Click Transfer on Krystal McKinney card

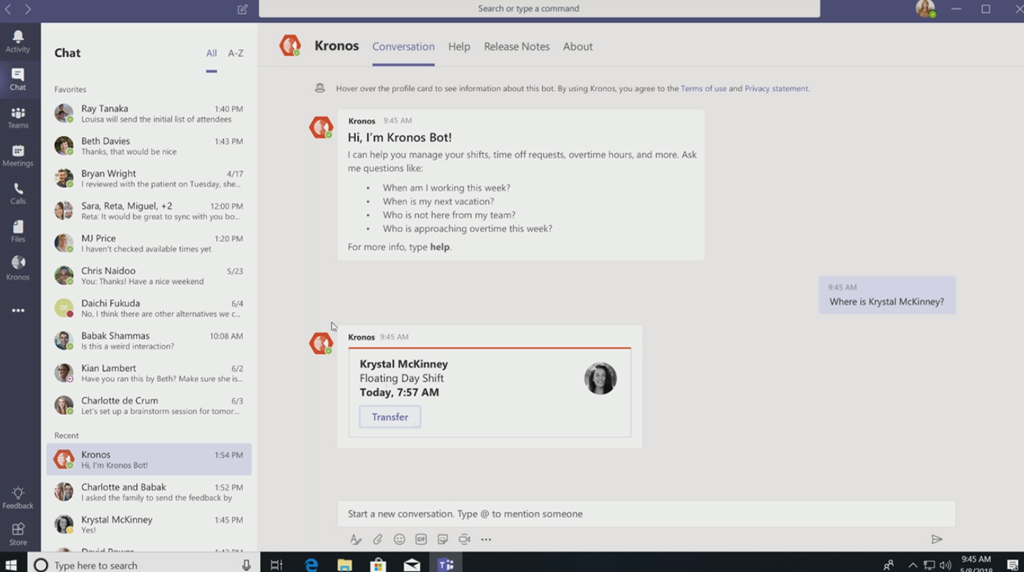pos(390,417)
